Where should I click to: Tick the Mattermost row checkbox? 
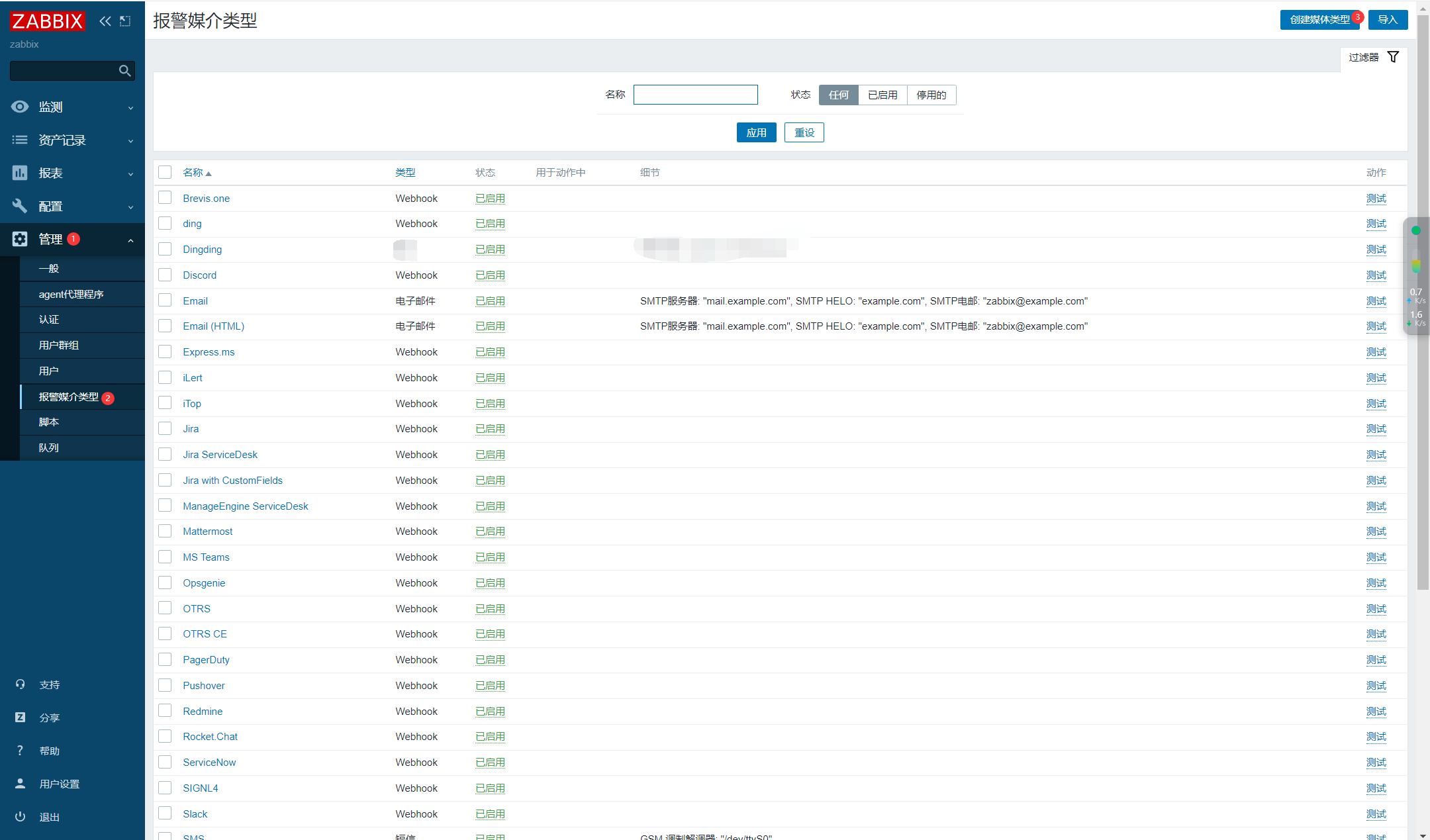pyautogui.click(x=165, y=531)
